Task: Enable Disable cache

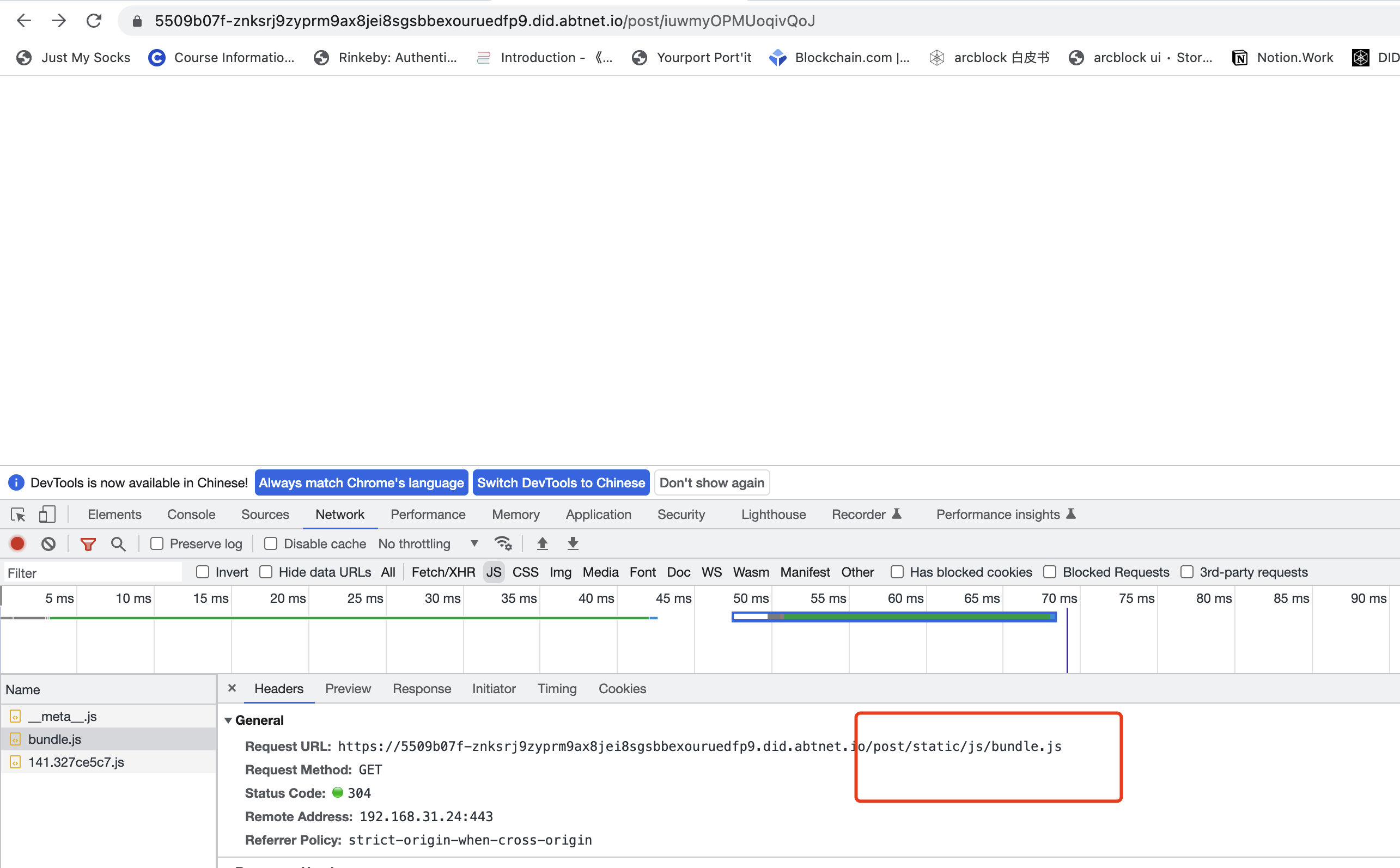Action: pos(269,543)
